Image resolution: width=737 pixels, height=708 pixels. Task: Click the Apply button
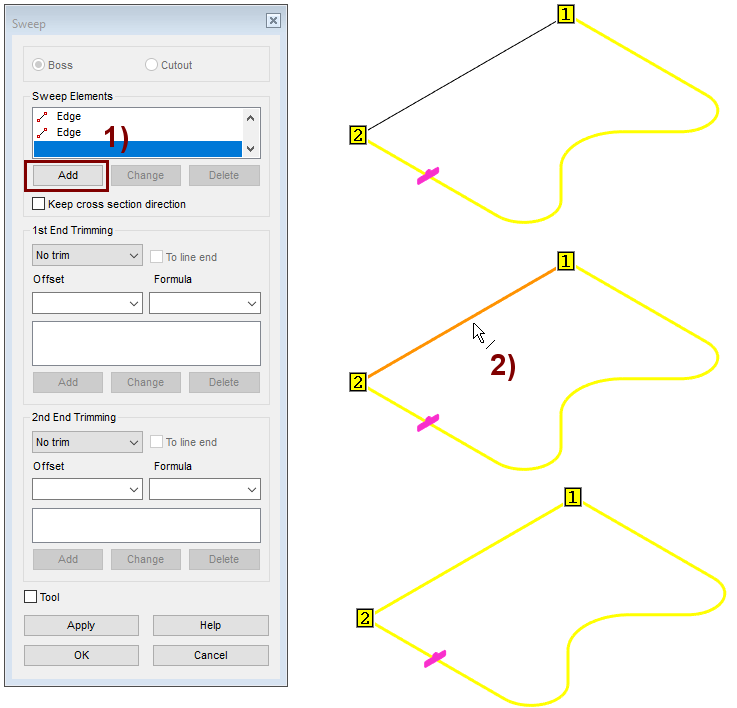tap(81, 625)
